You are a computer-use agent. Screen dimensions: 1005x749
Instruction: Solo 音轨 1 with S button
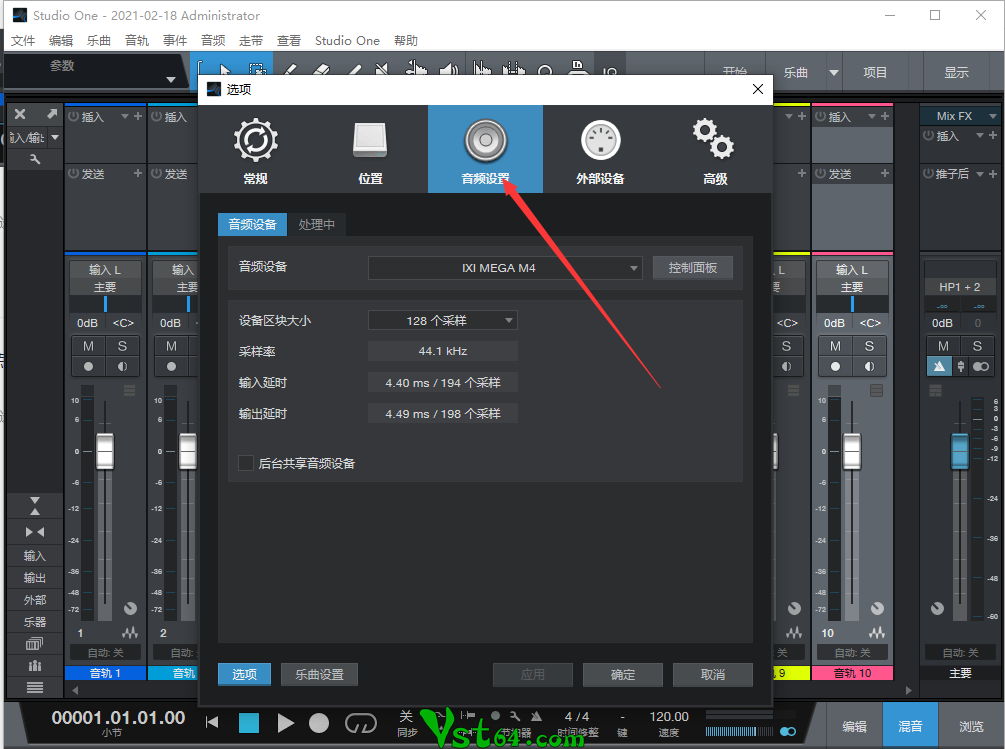122,346
